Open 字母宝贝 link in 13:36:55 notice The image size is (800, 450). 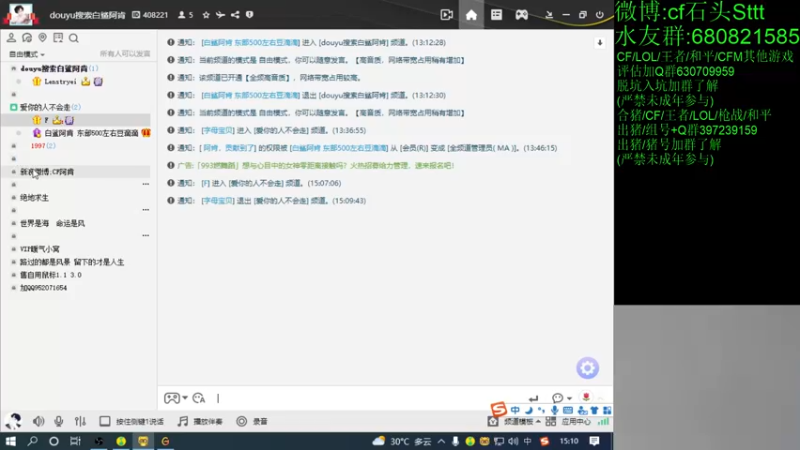tap(217, 131)
